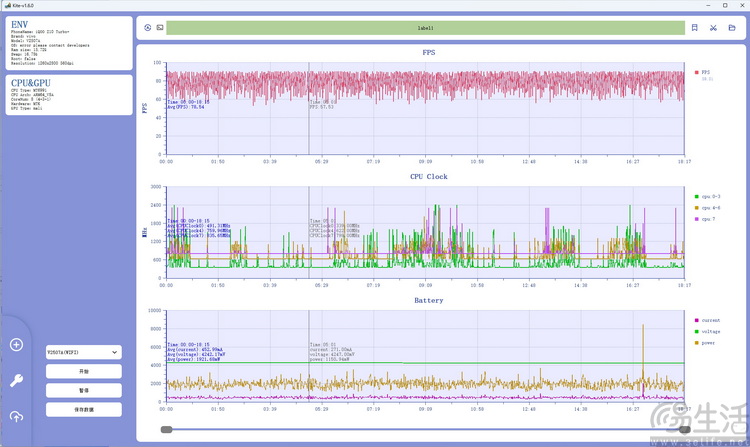Click the left handle of the time range slider
The width and height of the screenshot is (750, 447).
(x=166, y=430)
